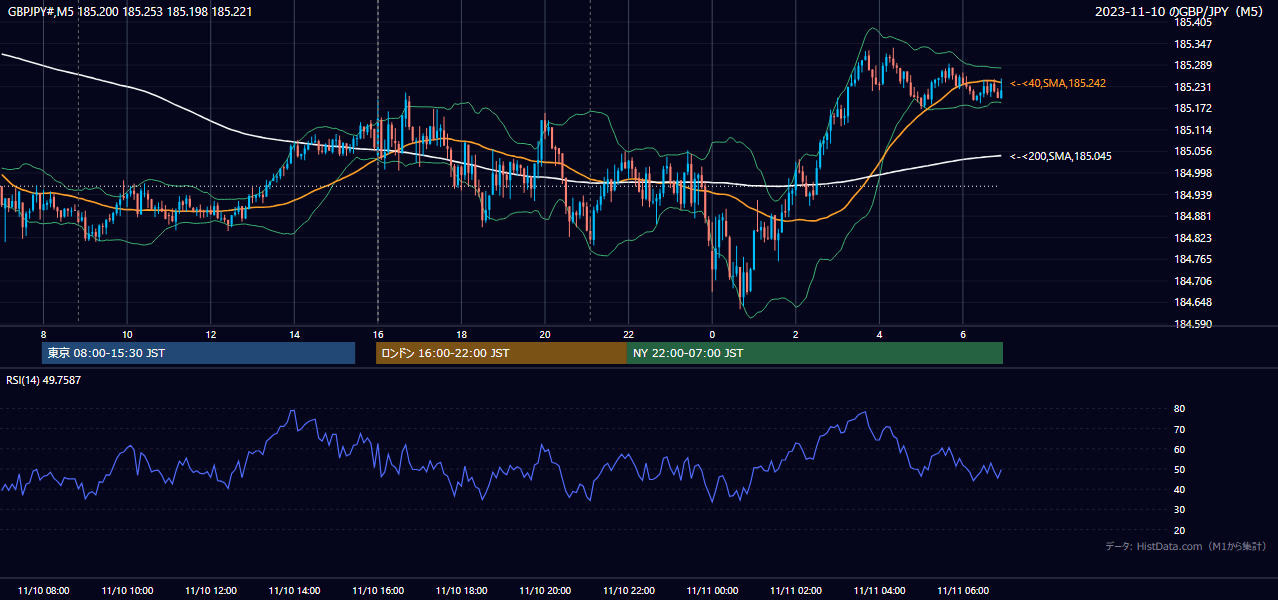Click the RSI 20 level label
The width and height of the screenshot is (1278, 600).
(x=1180, y=530)
